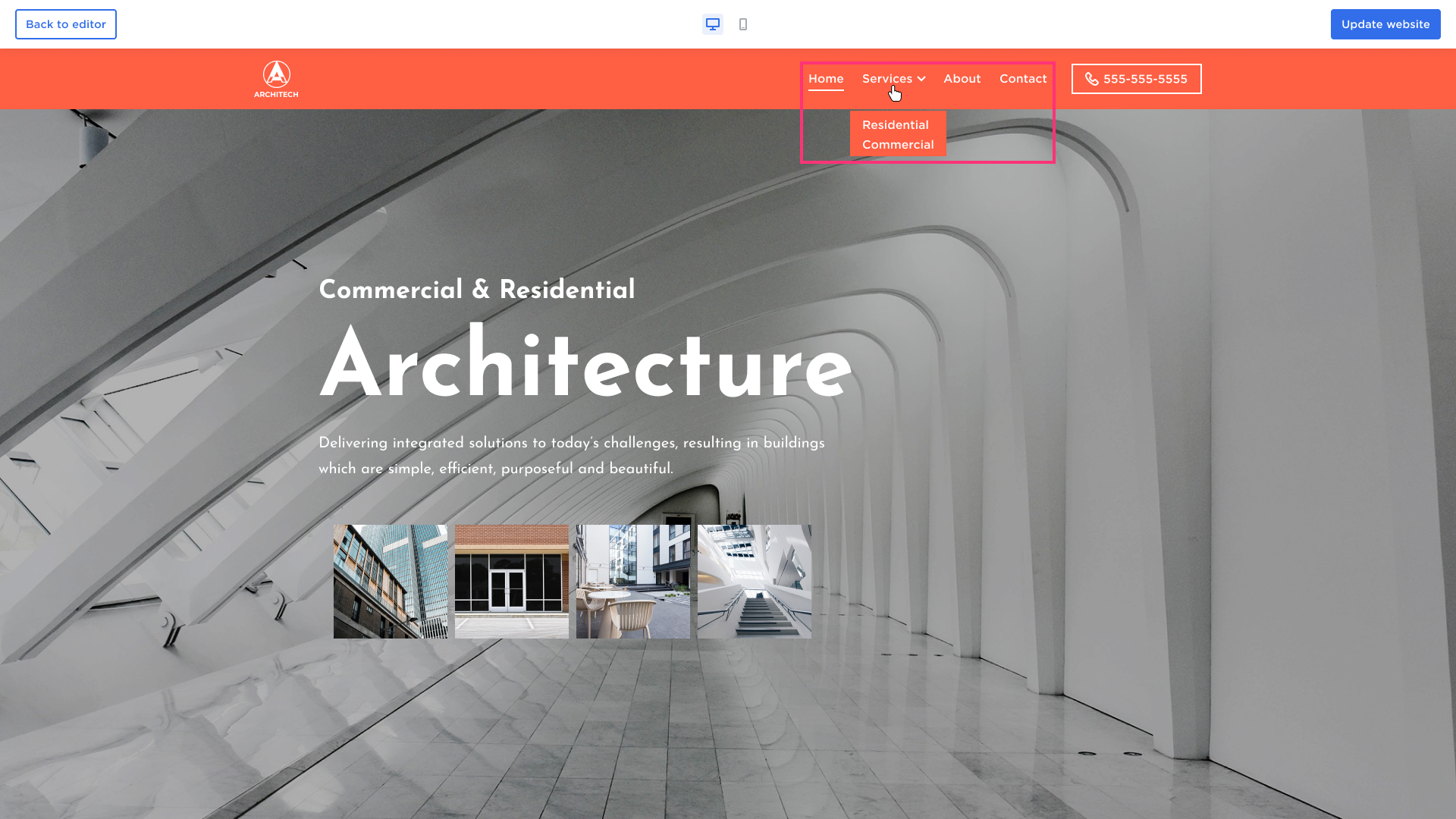Select Residential from Services dropdown

895,125
